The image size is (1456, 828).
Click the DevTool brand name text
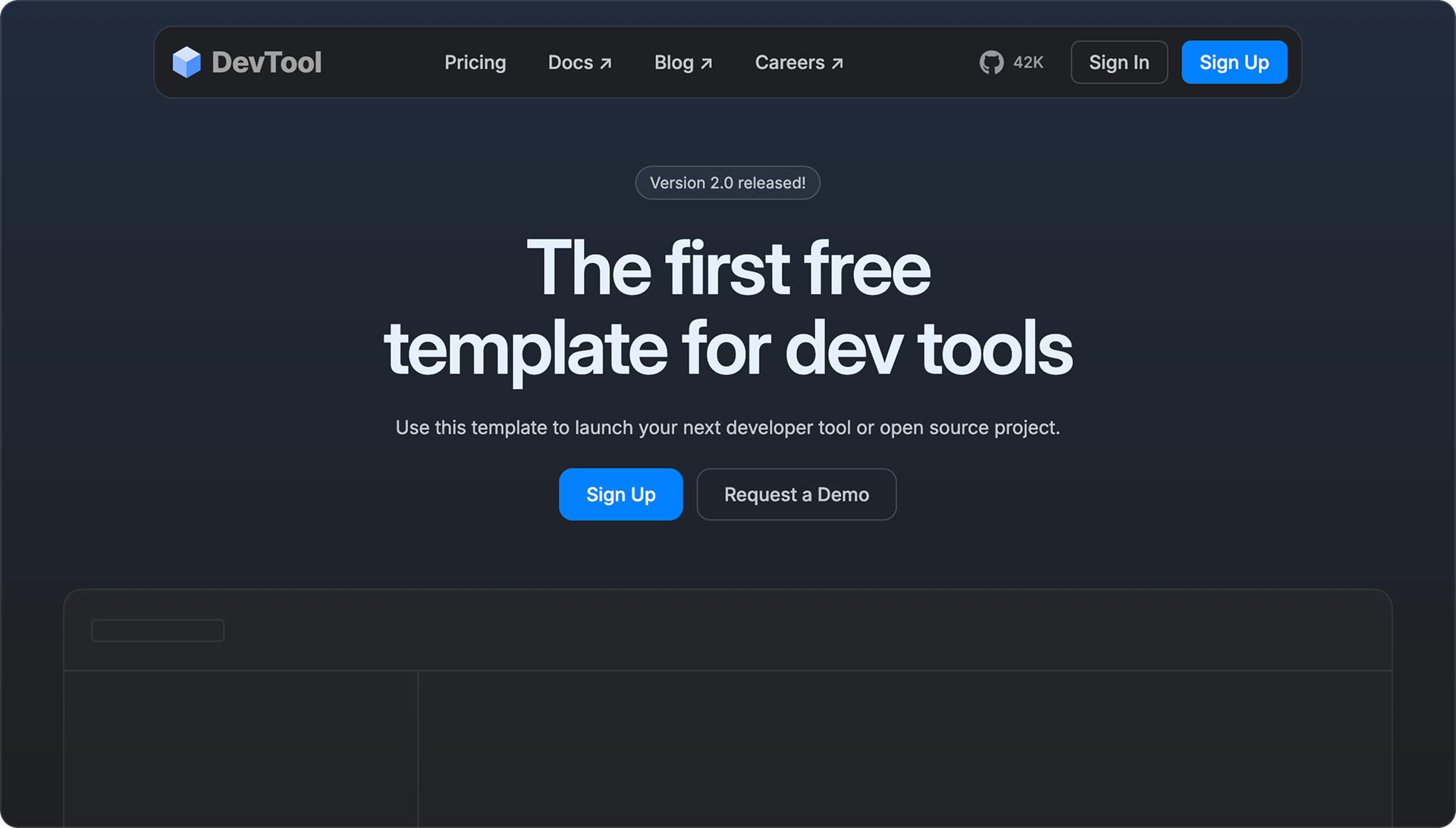coord(266,62)
